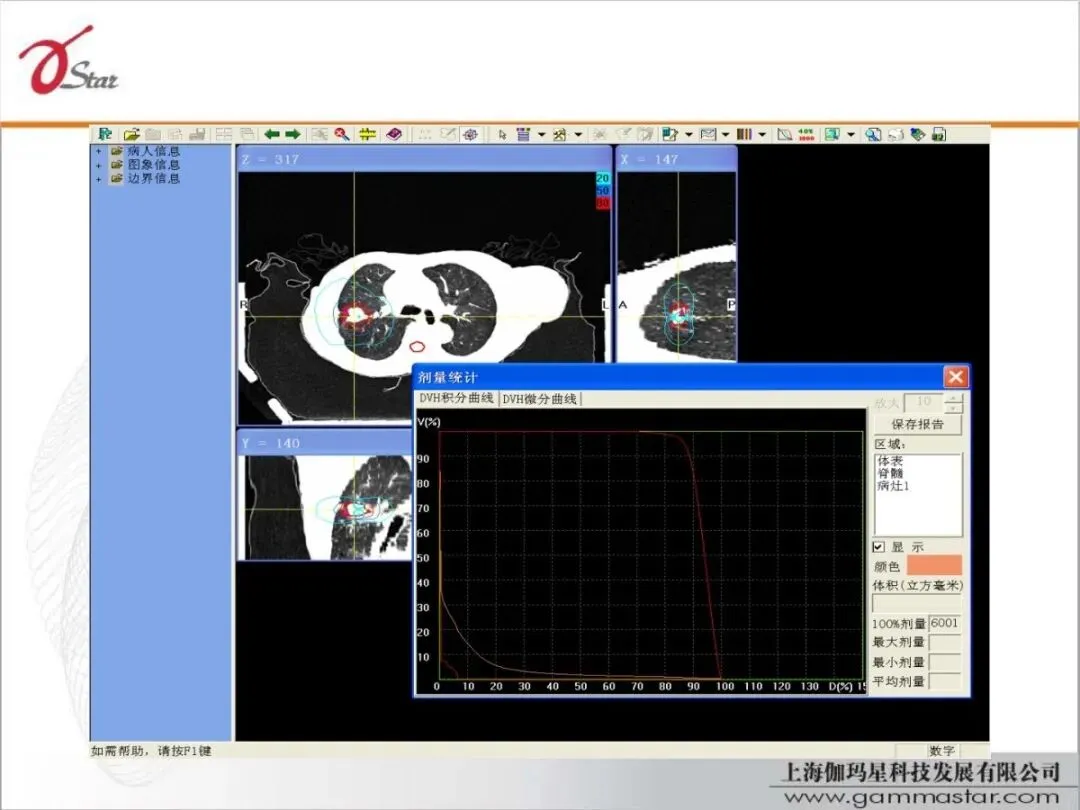Select 脊髓 in region list
1080x810 pixels.
tap(890, 473)
